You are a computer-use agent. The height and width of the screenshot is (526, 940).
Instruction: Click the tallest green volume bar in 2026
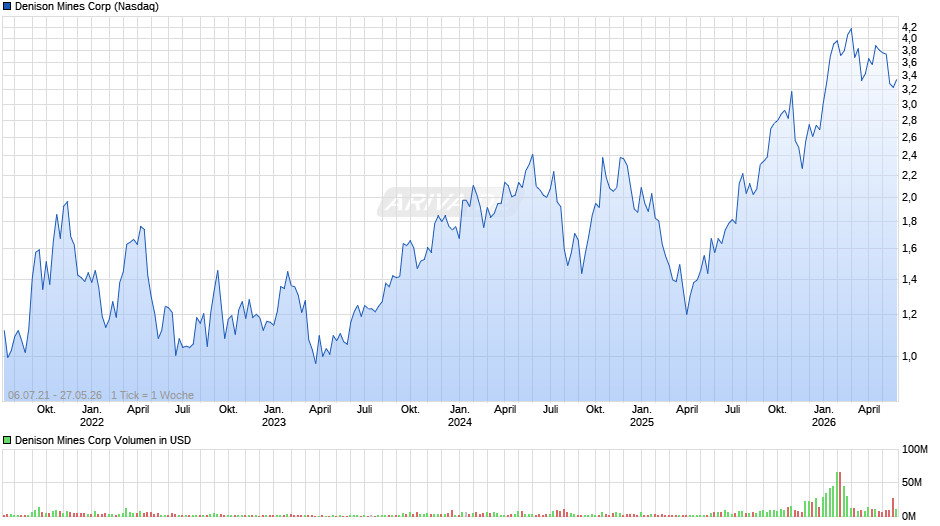point(837,494)
